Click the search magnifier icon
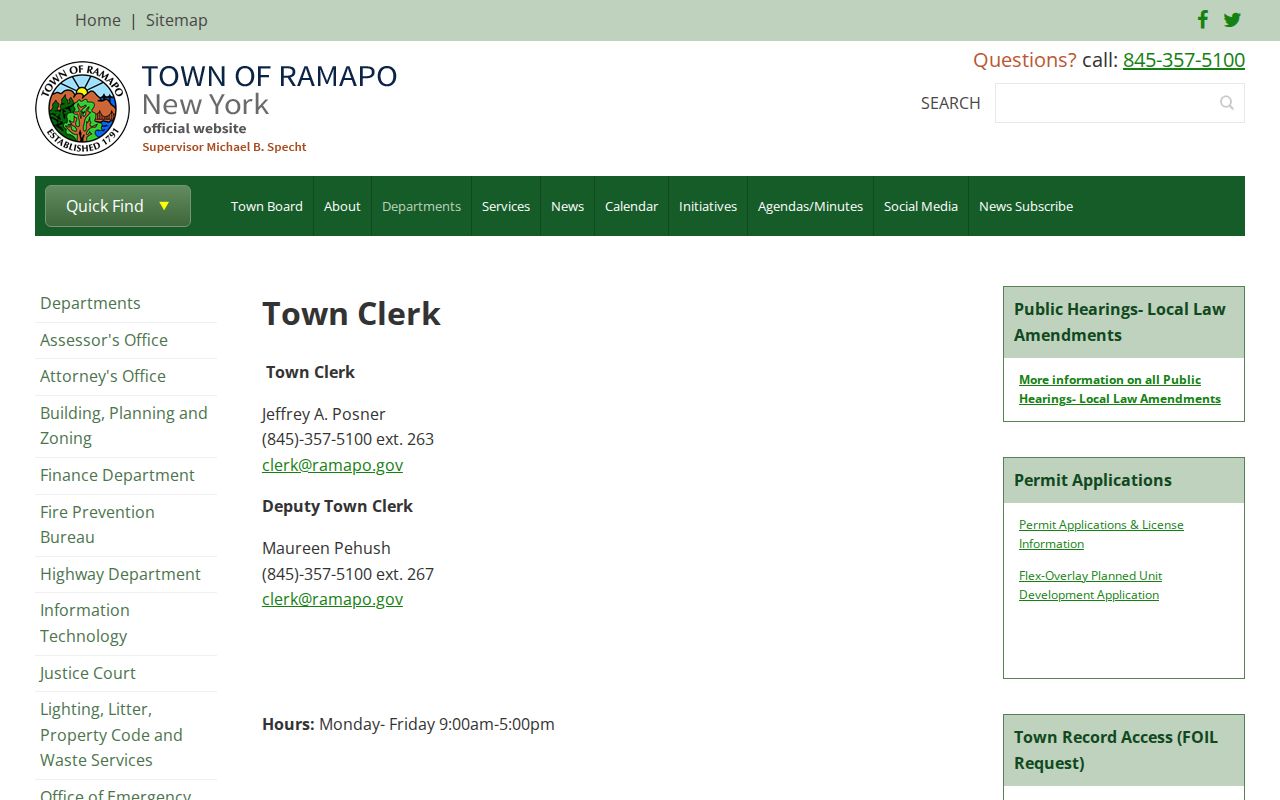Screen dimensions: 1280x800 (1227, 103)
